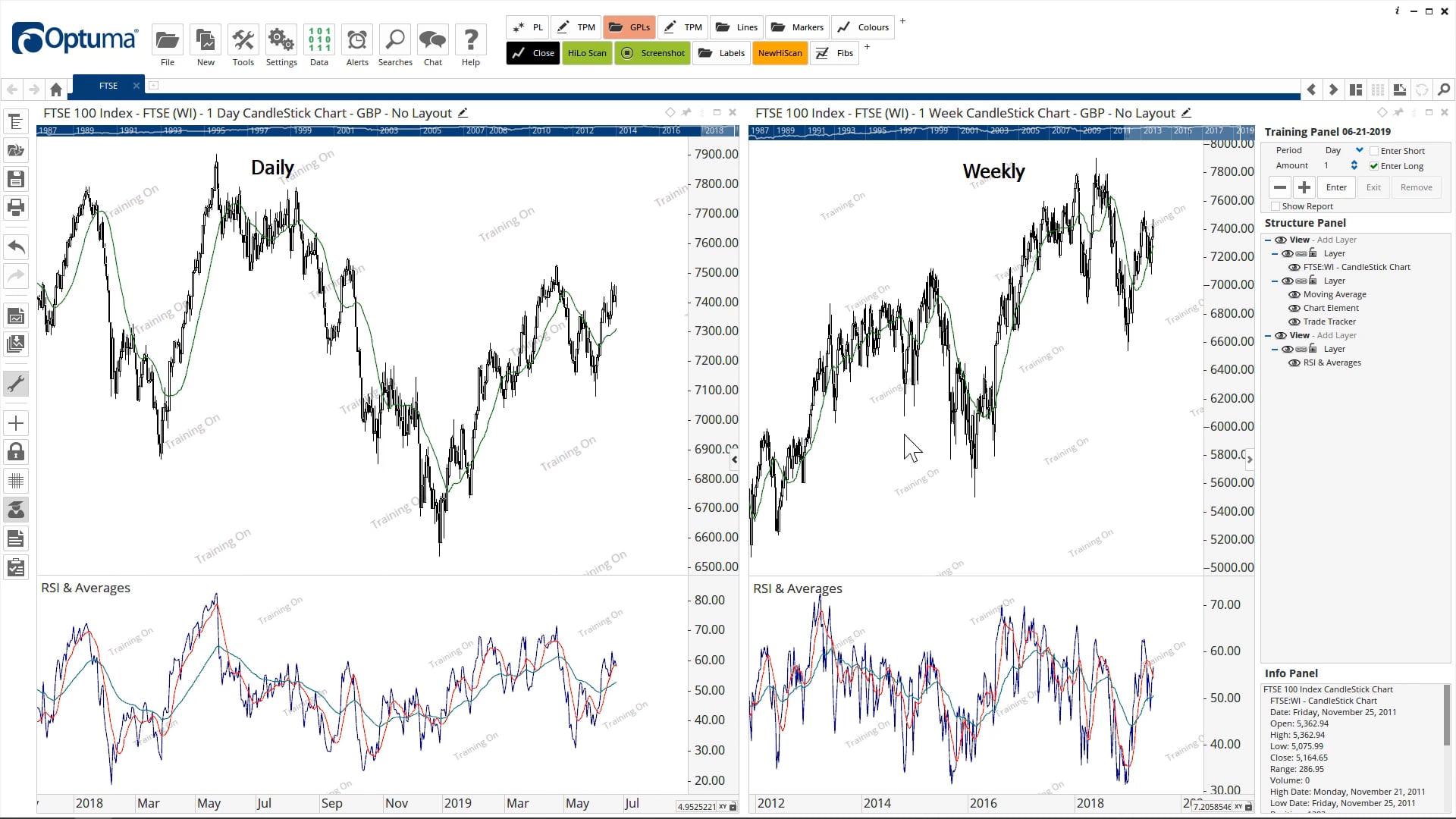The width and height of the screenshot is (1456, 819).
Task: Check the Enter Short checkbox
Action: [1374, 151]
